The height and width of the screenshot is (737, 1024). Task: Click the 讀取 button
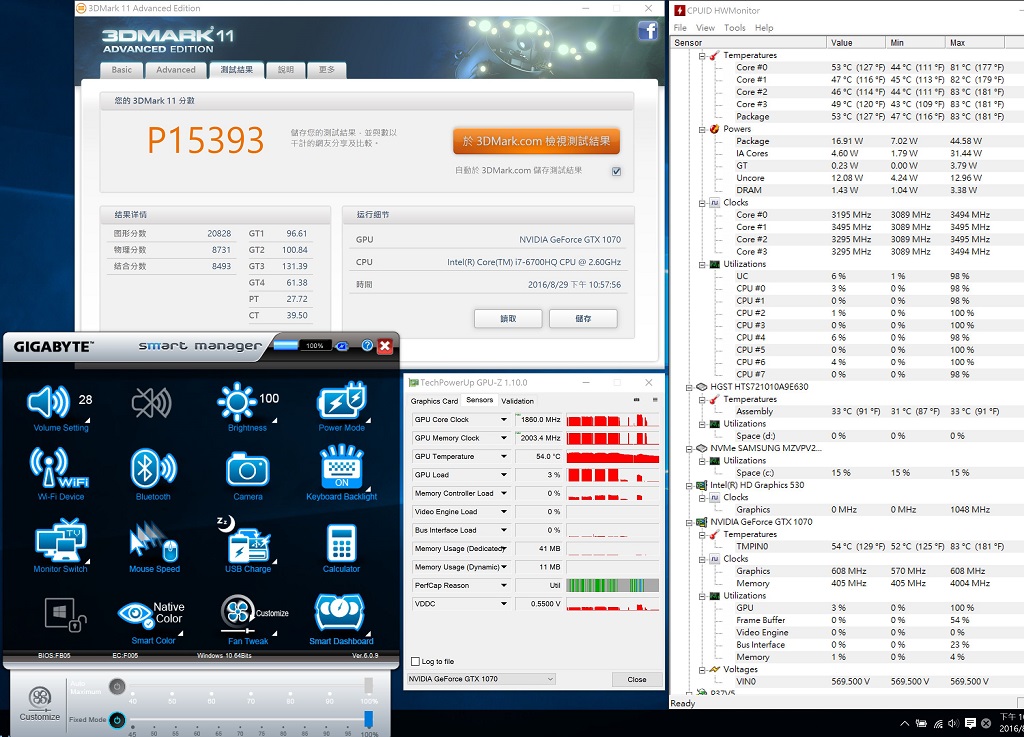click(508, 319)
